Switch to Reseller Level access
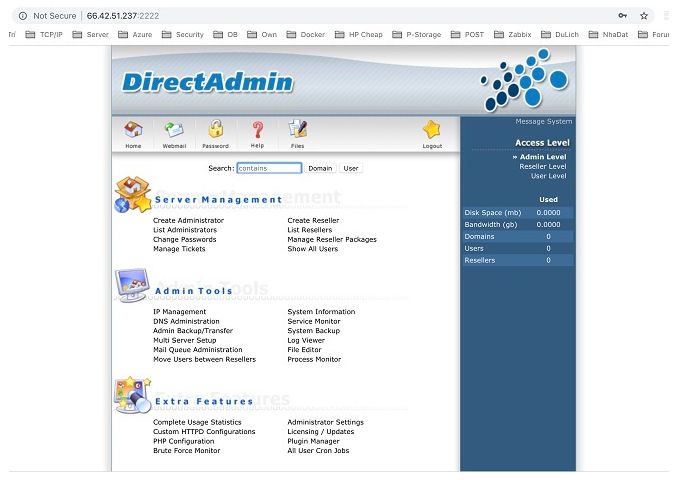 click(x=543, y=167)
